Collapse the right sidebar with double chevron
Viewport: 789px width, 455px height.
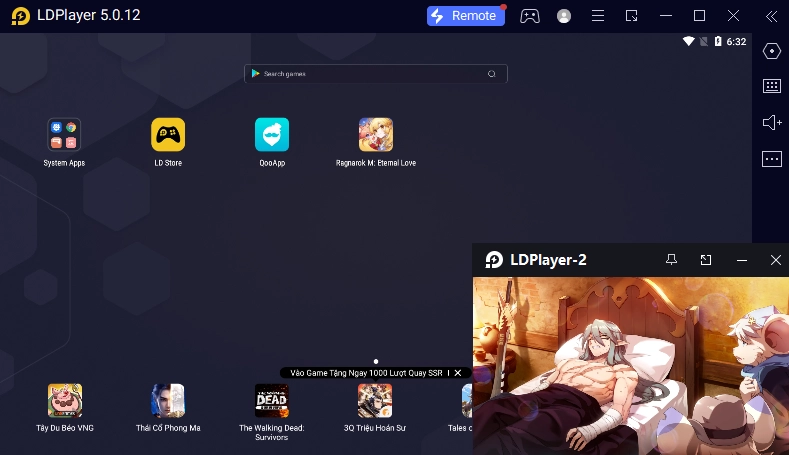(x=771, y=16)
